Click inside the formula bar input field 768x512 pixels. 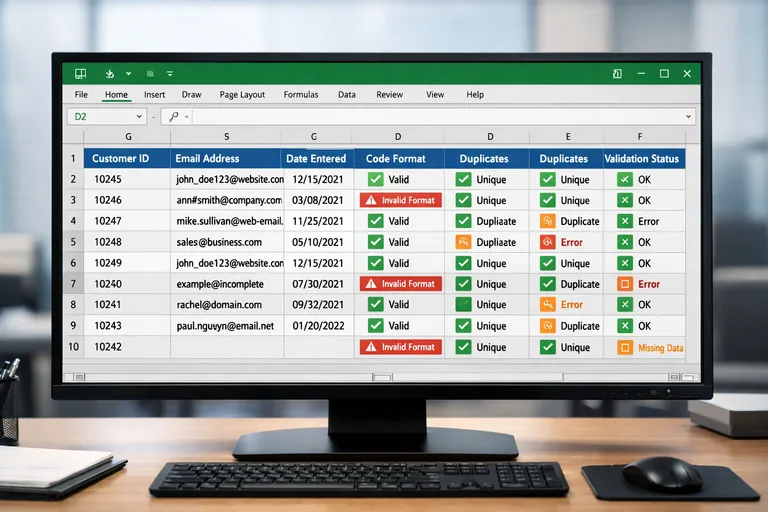438,117
